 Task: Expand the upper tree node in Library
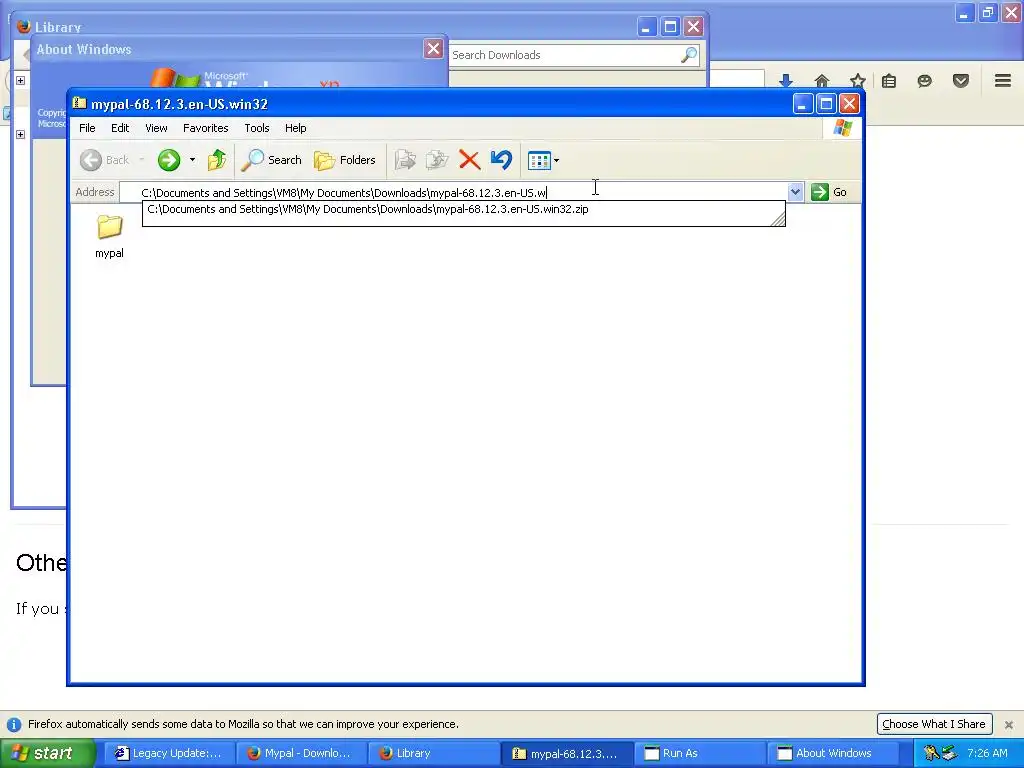click(x=20, y=80)
